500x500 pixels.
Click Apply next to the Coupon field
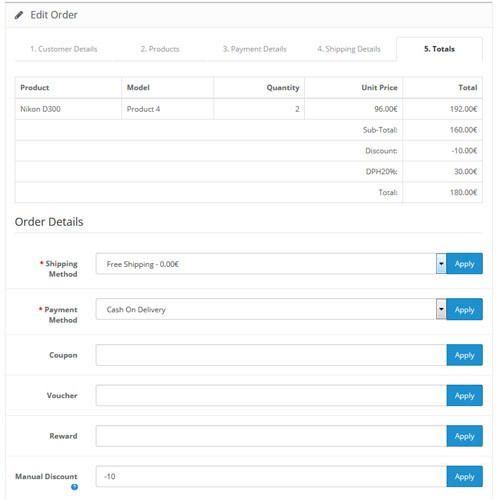pyautogui.click(x=464, y=355)
